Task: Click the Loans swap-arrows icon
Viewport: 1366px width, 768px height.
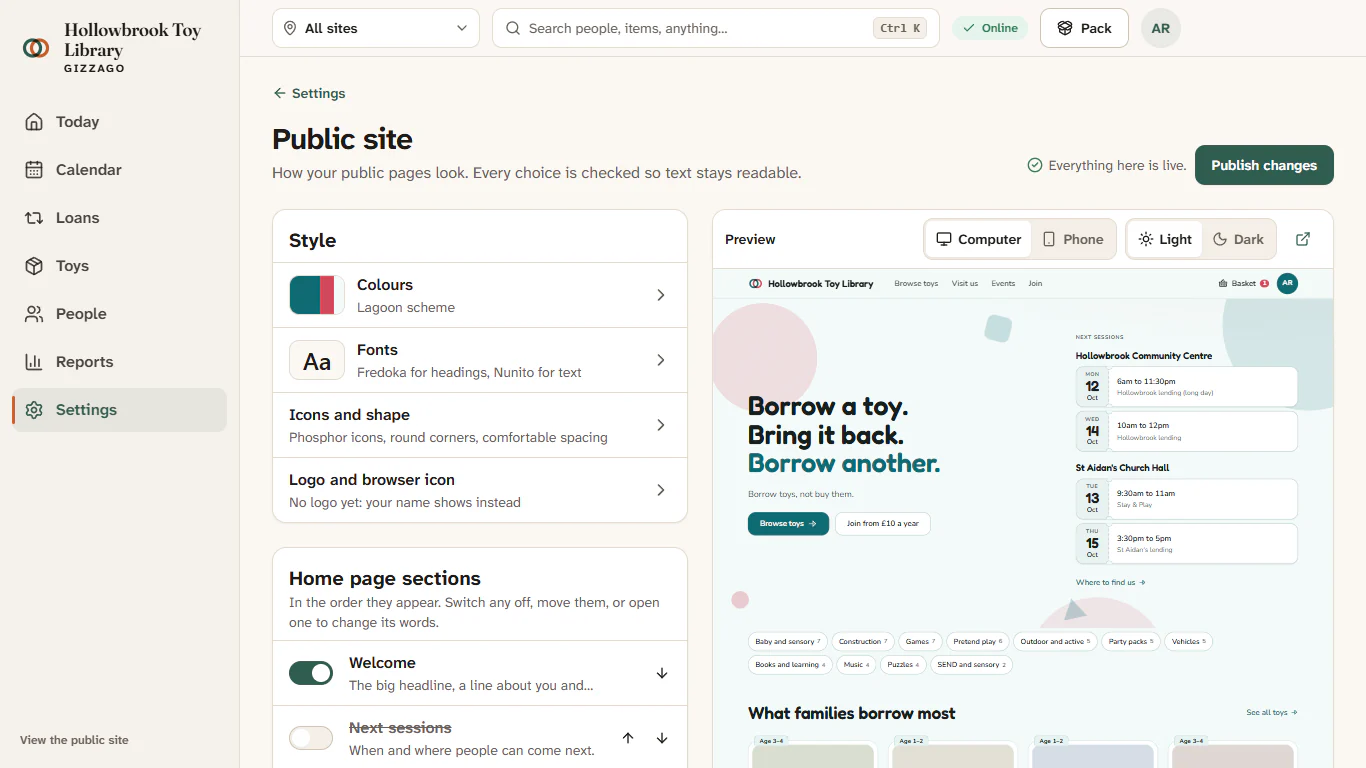Action: tap(34, 218)
